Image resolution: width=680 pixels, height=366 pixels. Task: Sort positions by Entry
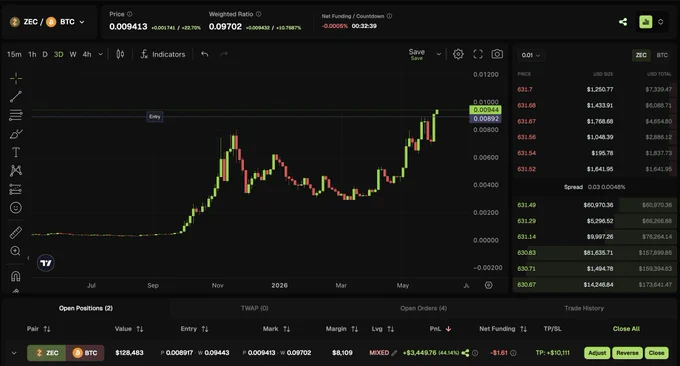click(194, 329)
